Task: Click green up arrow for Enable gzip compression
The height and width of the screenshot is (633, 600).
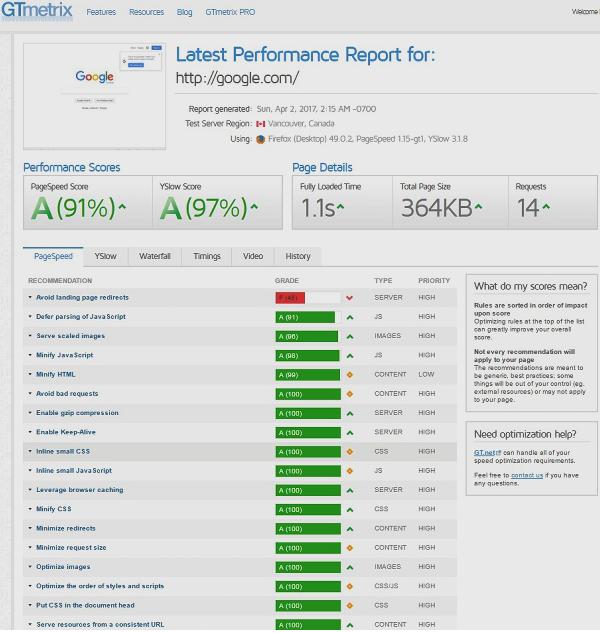Action: point(350,413)
